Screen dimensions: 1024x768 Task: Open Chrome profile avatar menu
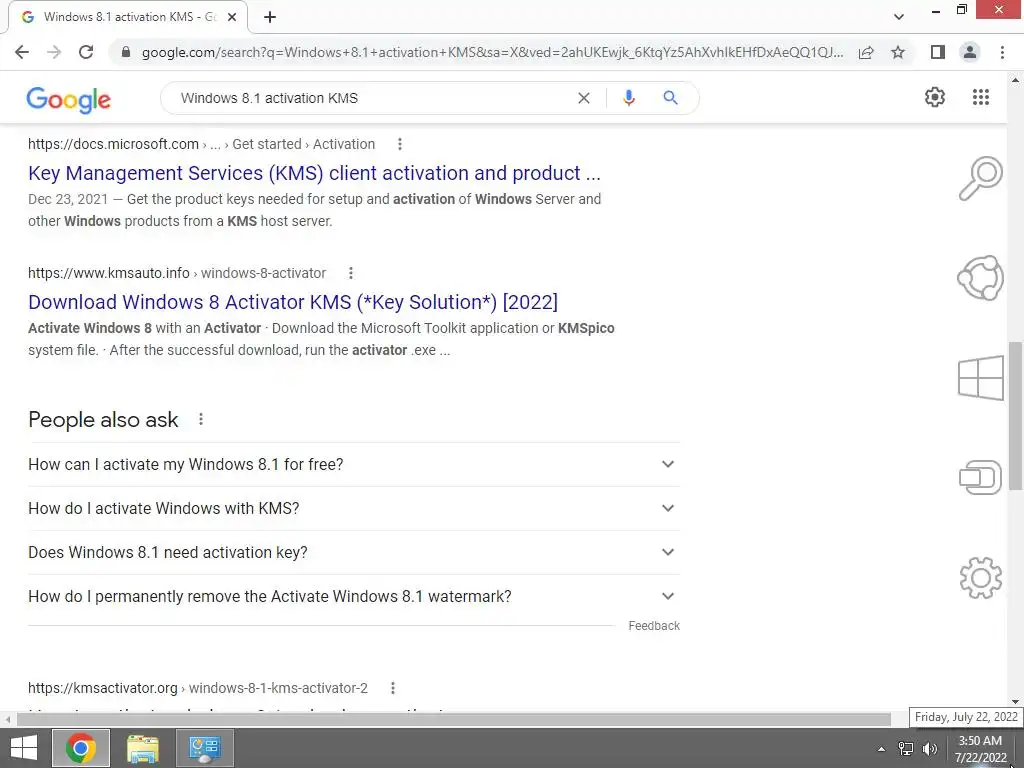click(970, 52)
